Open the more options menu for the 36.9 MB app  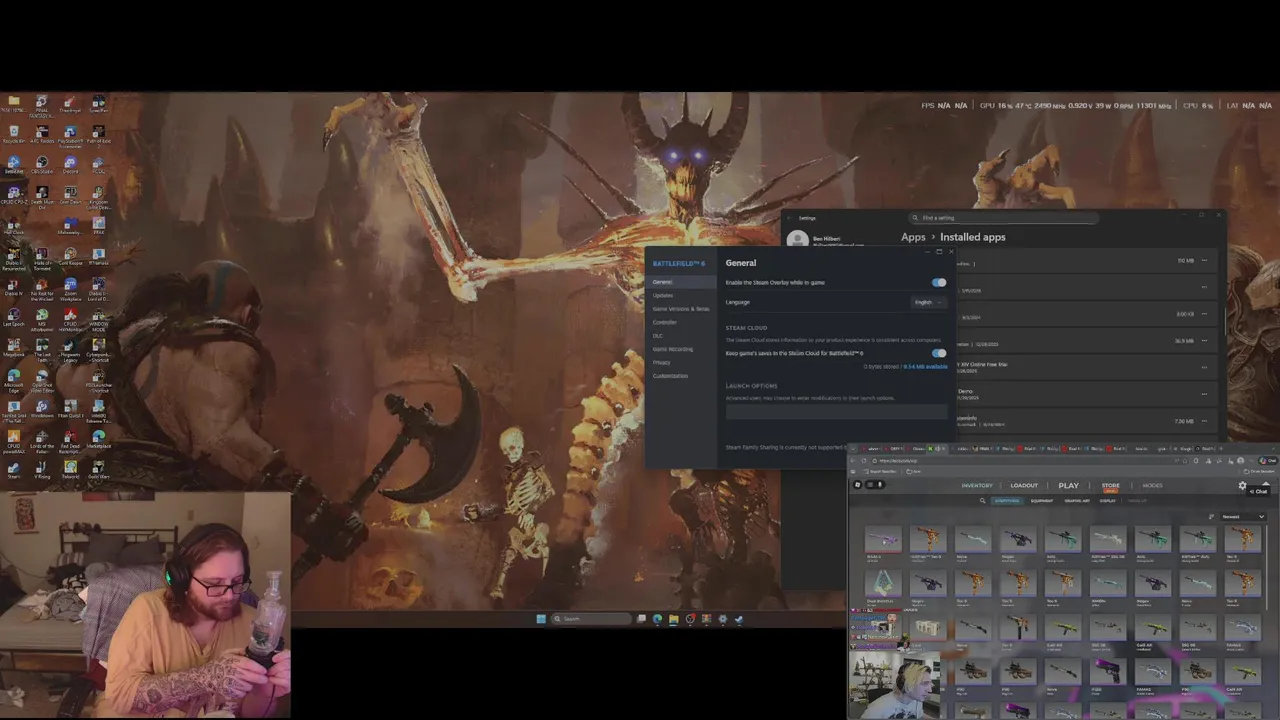pos(1204,341)
